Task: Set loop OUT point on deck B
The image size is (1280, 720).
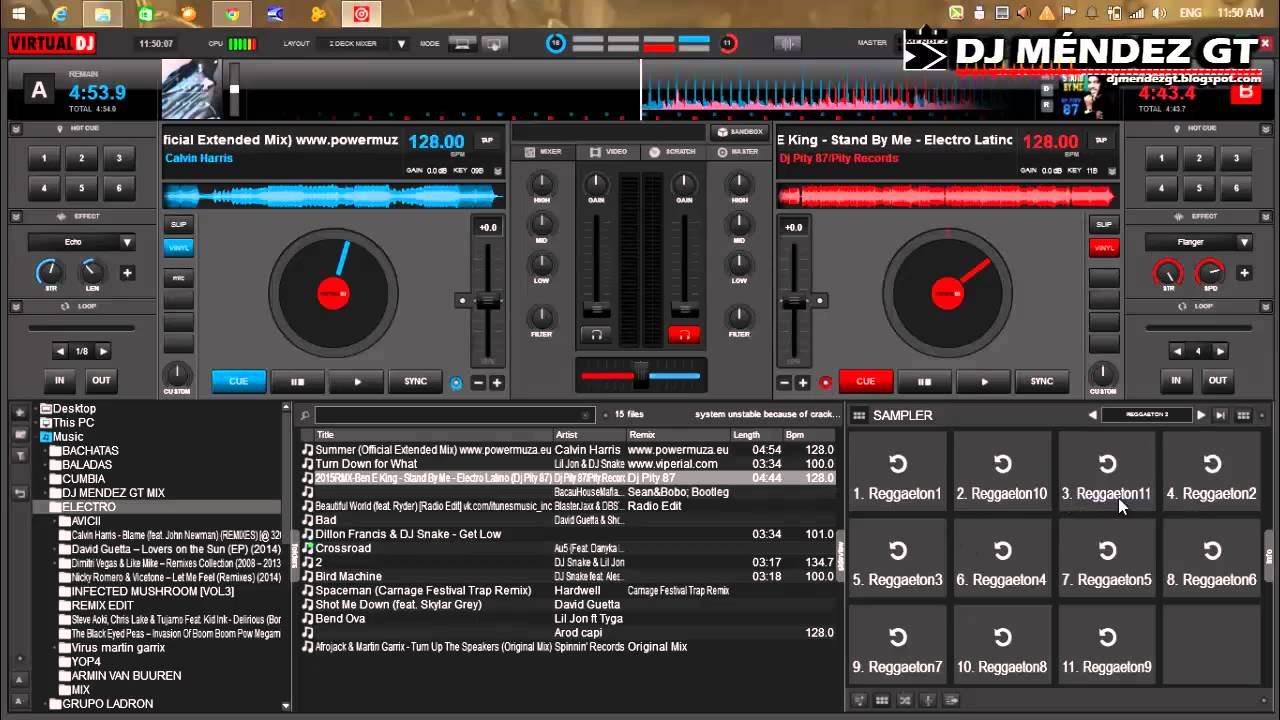Action: pyautogui.click(x=1217, y=381)
